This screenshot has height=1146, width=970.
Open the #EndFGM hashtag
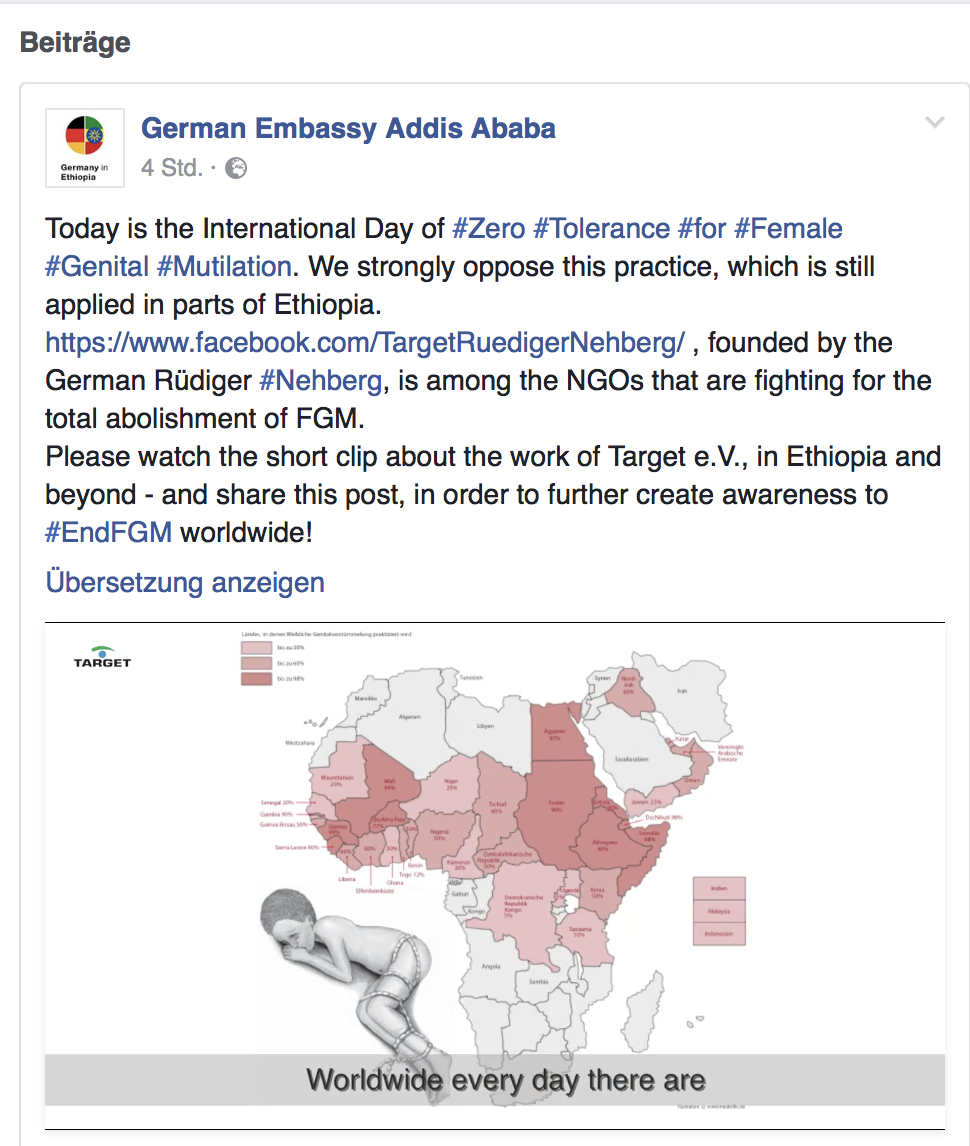[x=109, y=533]
